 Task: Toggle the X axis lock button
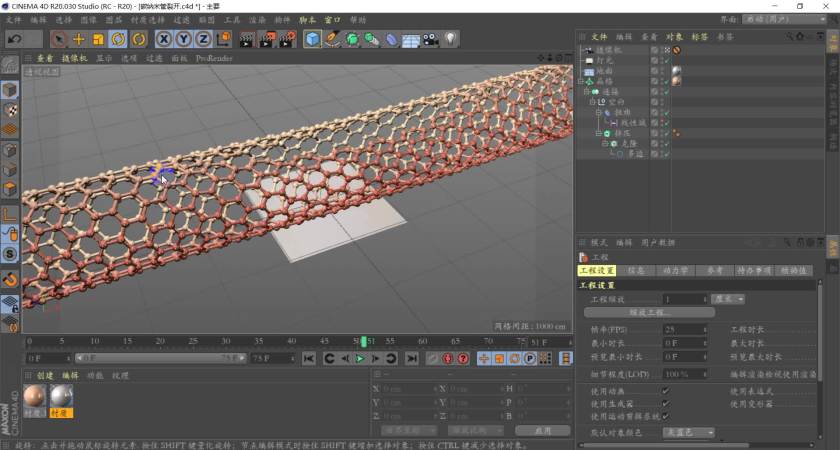(x=163, y=39)
